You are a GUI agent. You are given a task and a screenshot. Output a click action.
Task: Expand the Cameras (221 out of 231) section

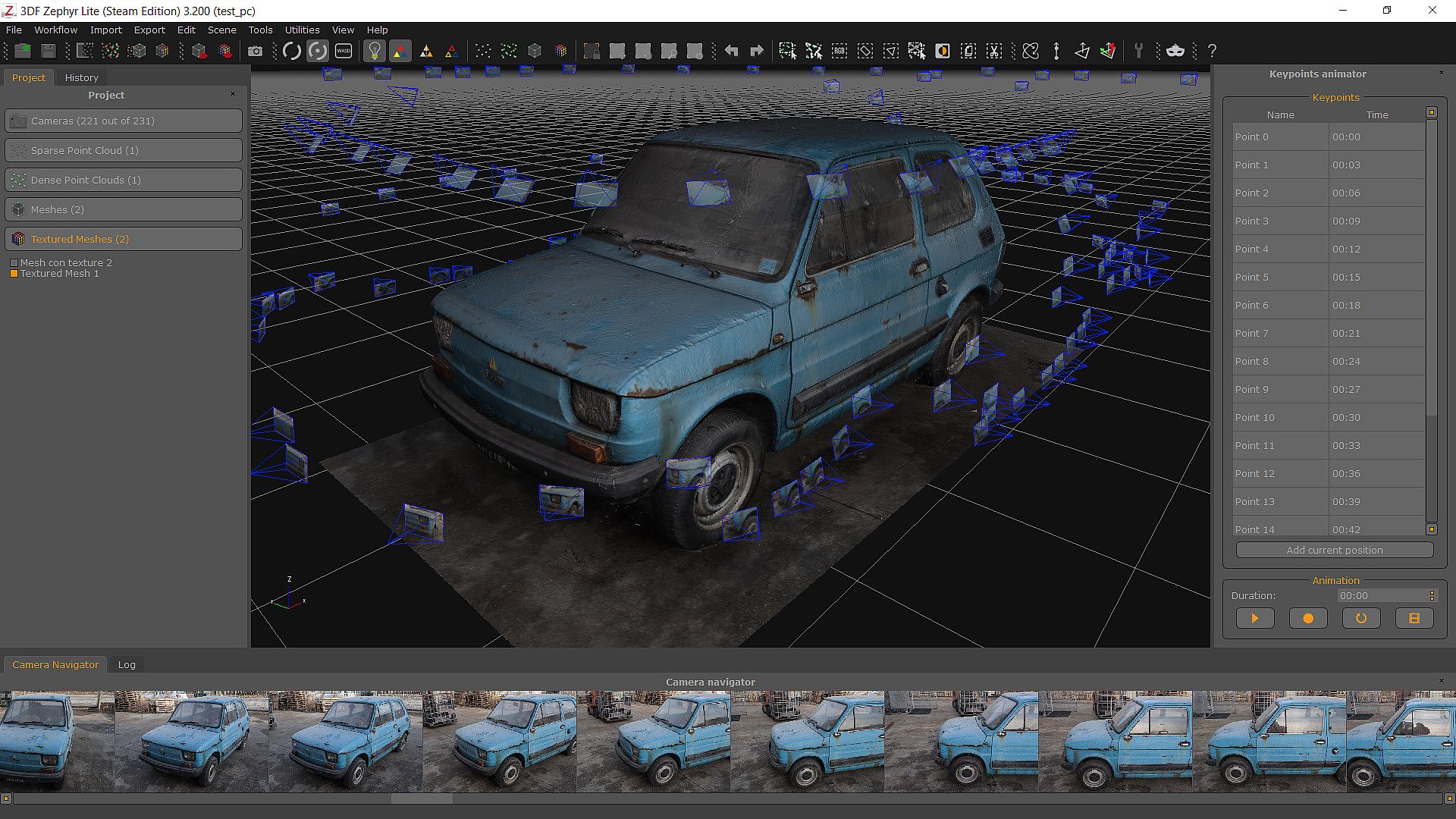[x=124, y=121]
